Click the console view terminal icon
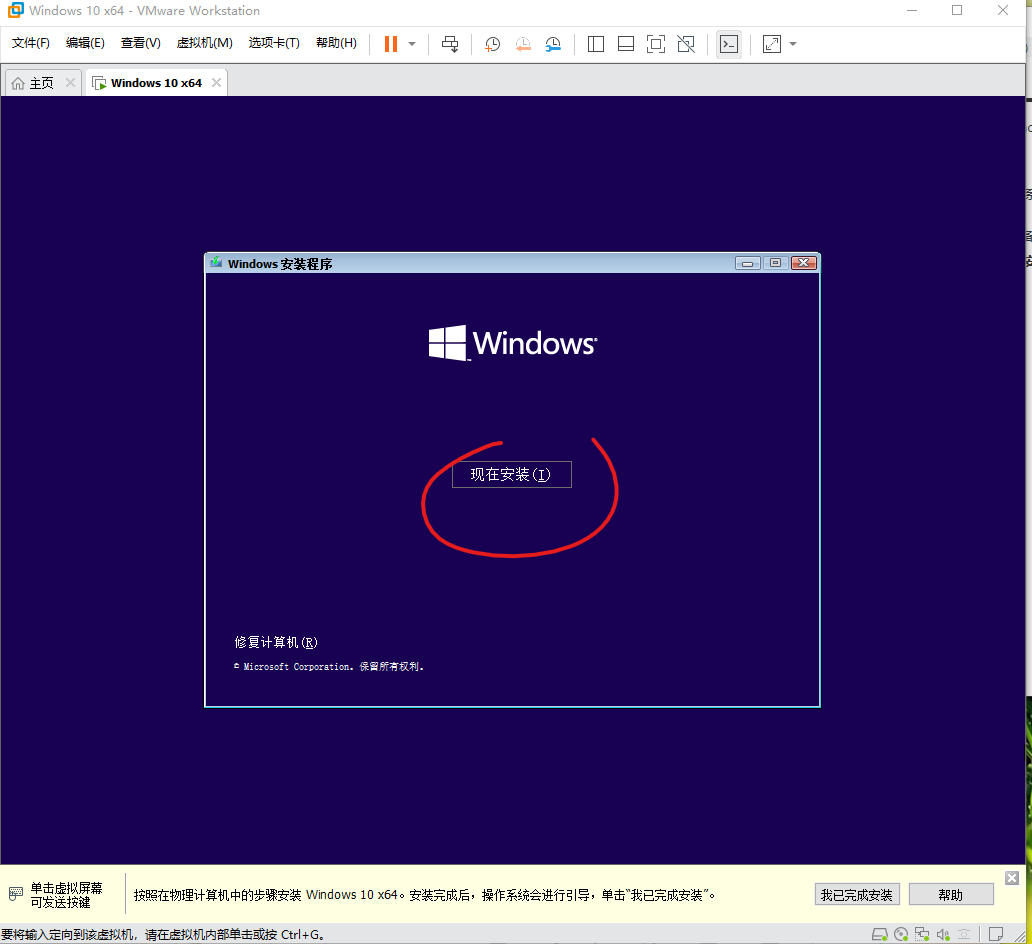 coord(729,44)
